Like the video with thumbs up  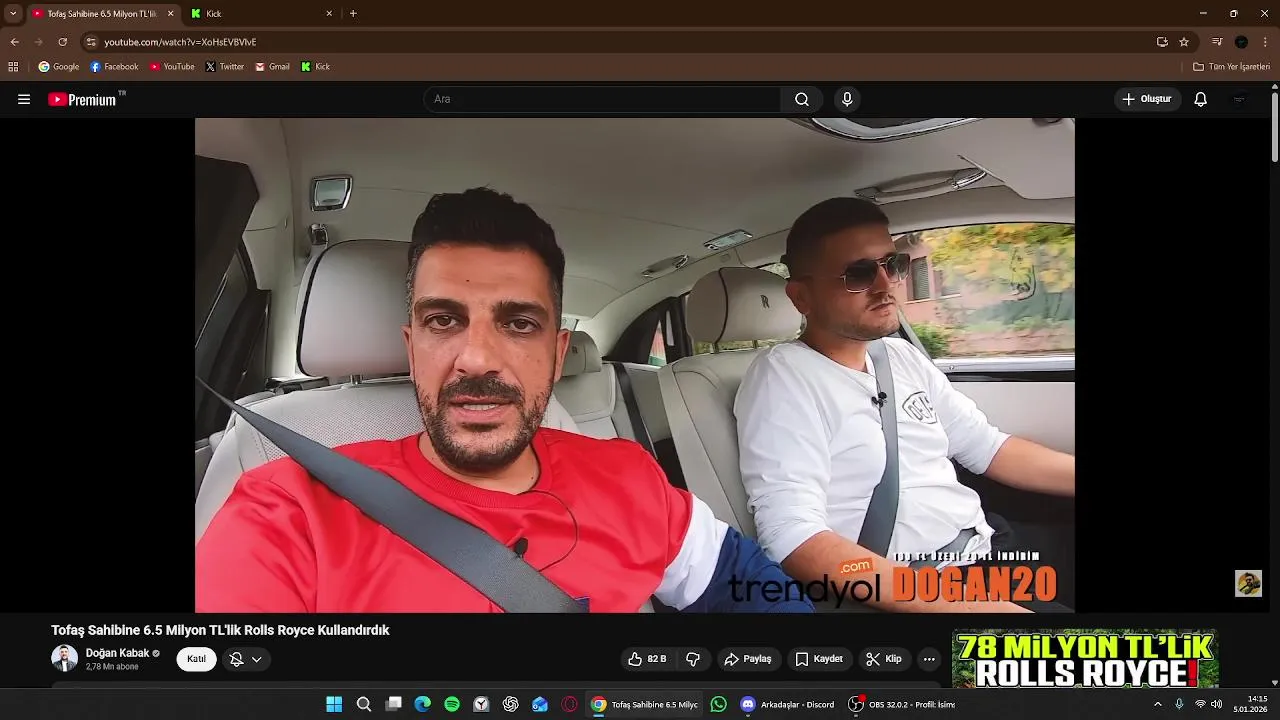point(647,659)
